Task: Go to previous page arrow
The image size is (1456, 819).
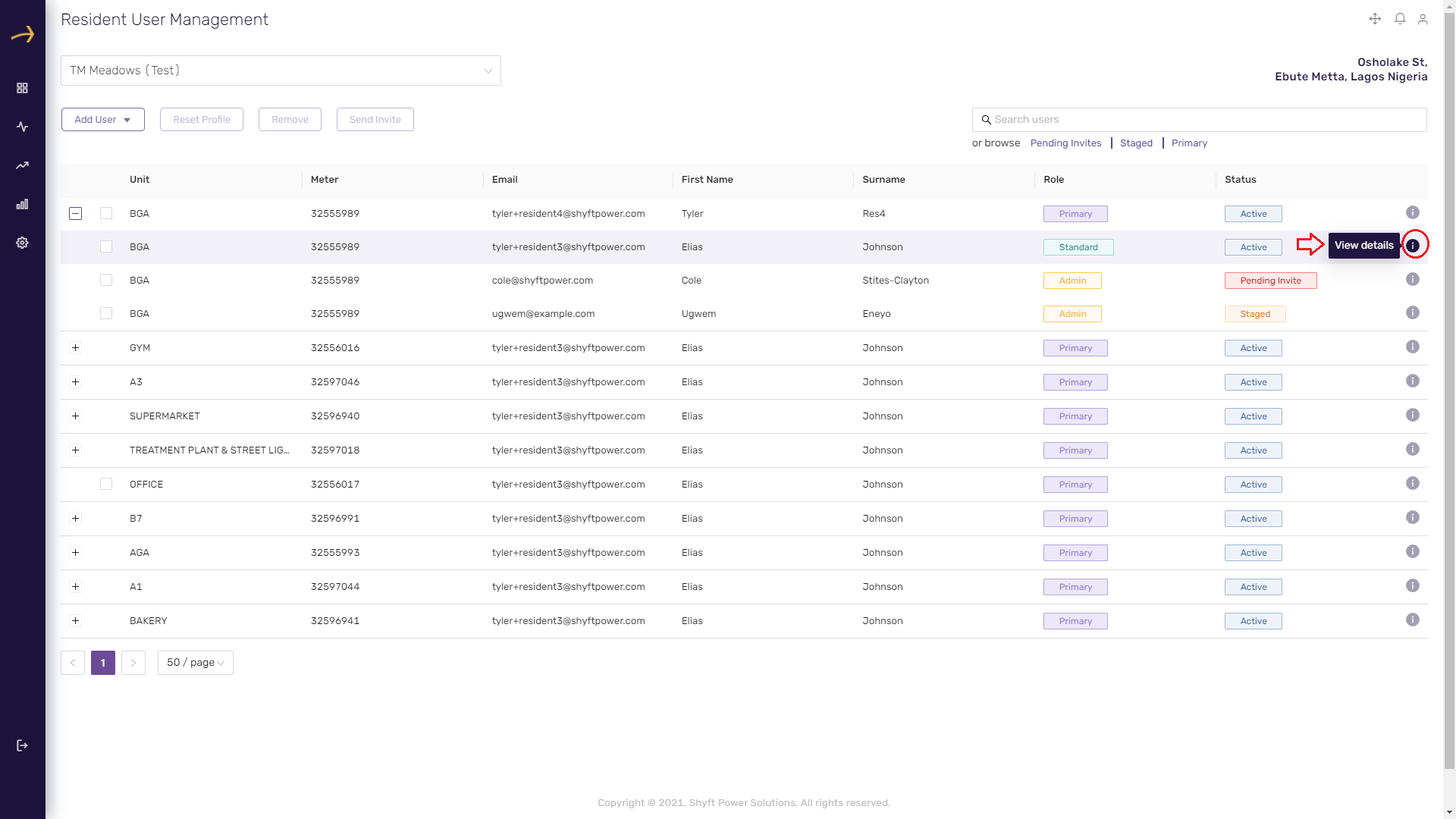Action: 73,663
